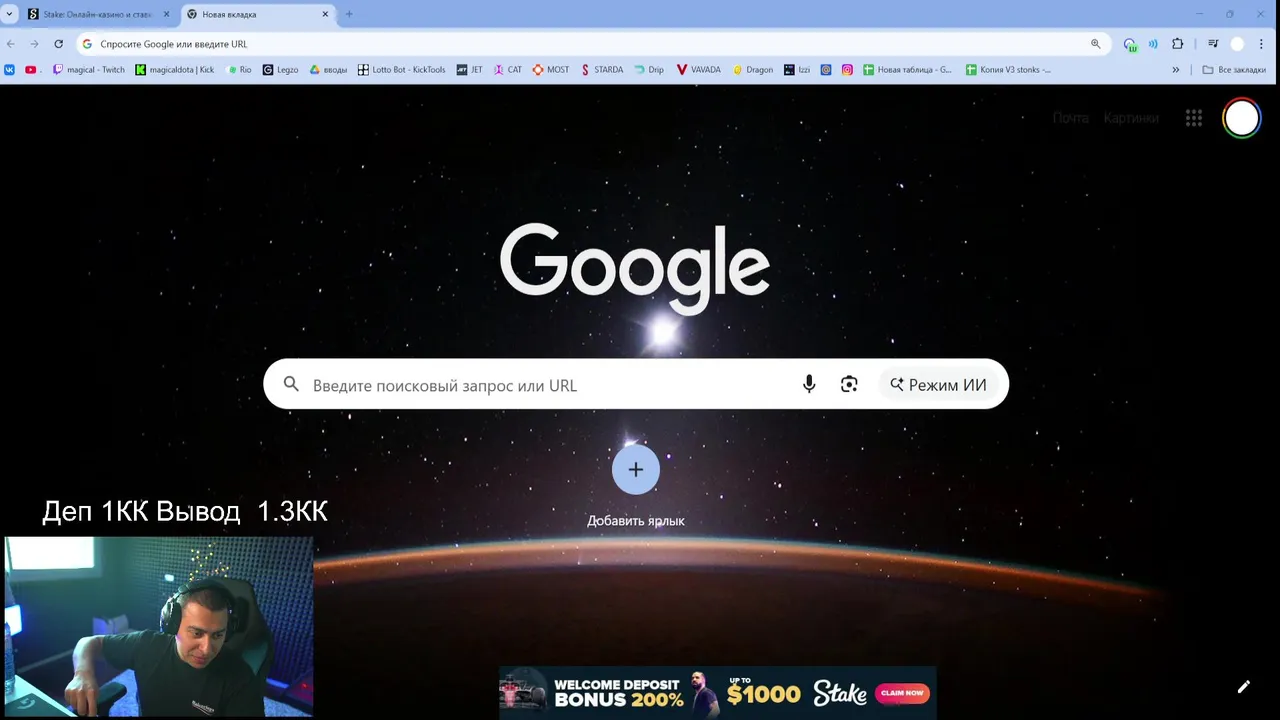Open the STARDA bookmark

tap(602, 70)
